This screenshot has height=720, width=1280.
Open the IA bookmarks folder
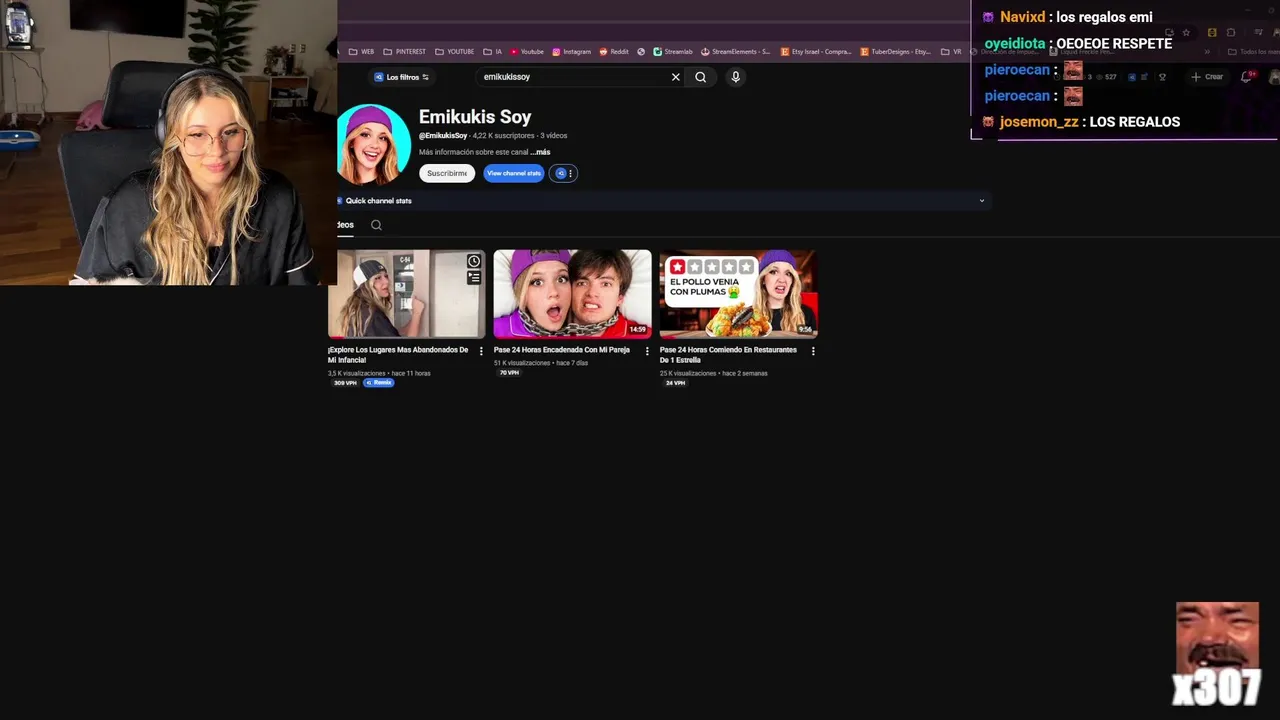pyautogui.click(x=493, y=52)
